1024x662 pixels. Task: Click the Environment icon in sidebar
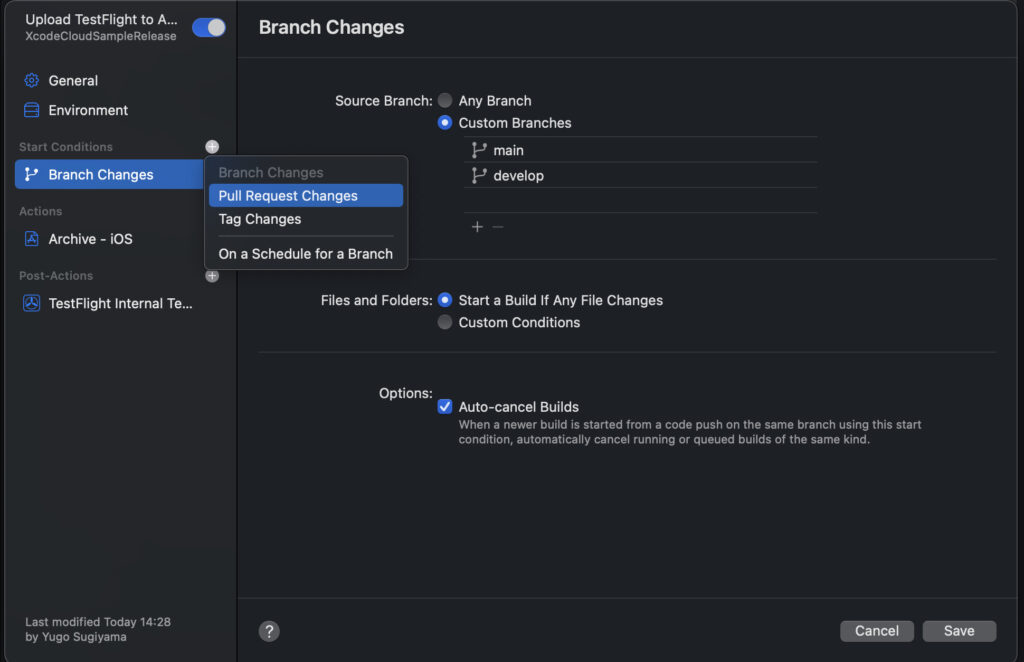click(x=31, y=110)
